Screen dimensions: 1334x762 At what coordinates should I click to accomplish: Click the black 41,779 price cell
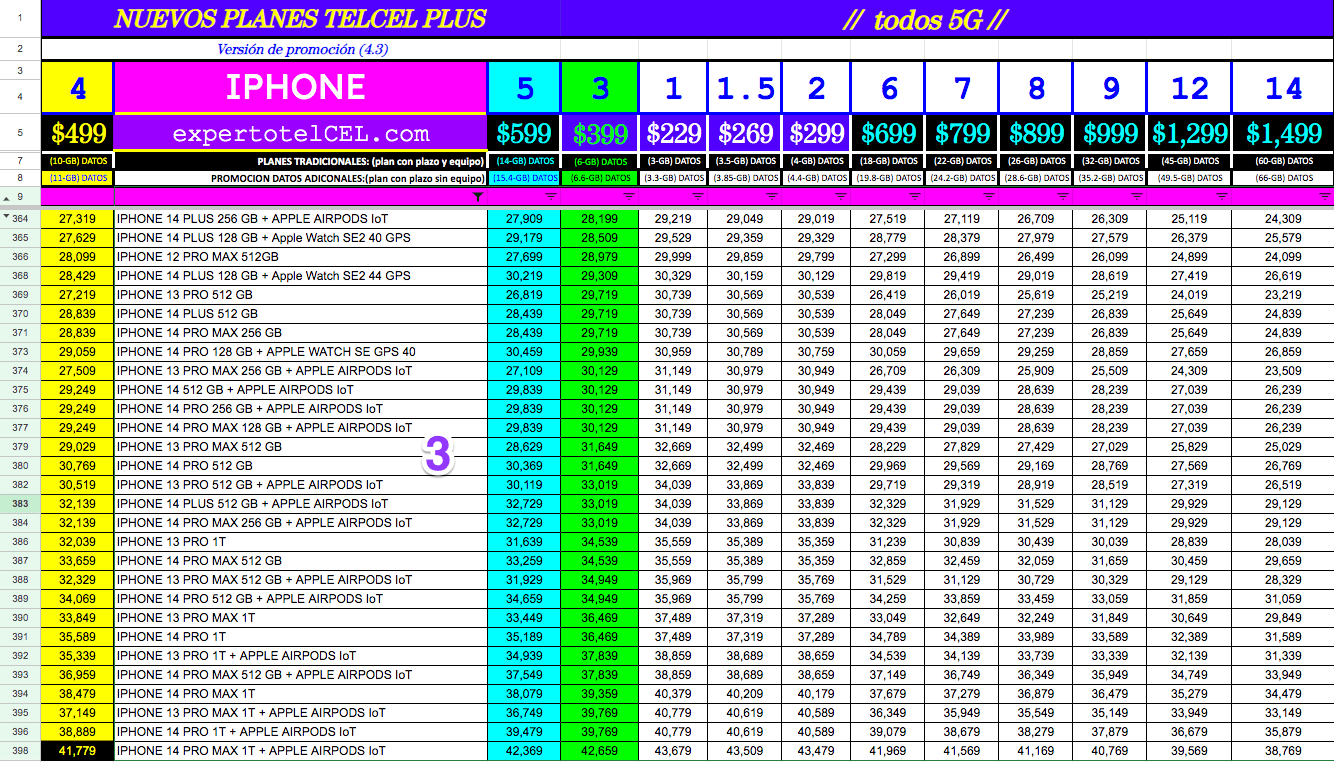[x=78, y=751]
